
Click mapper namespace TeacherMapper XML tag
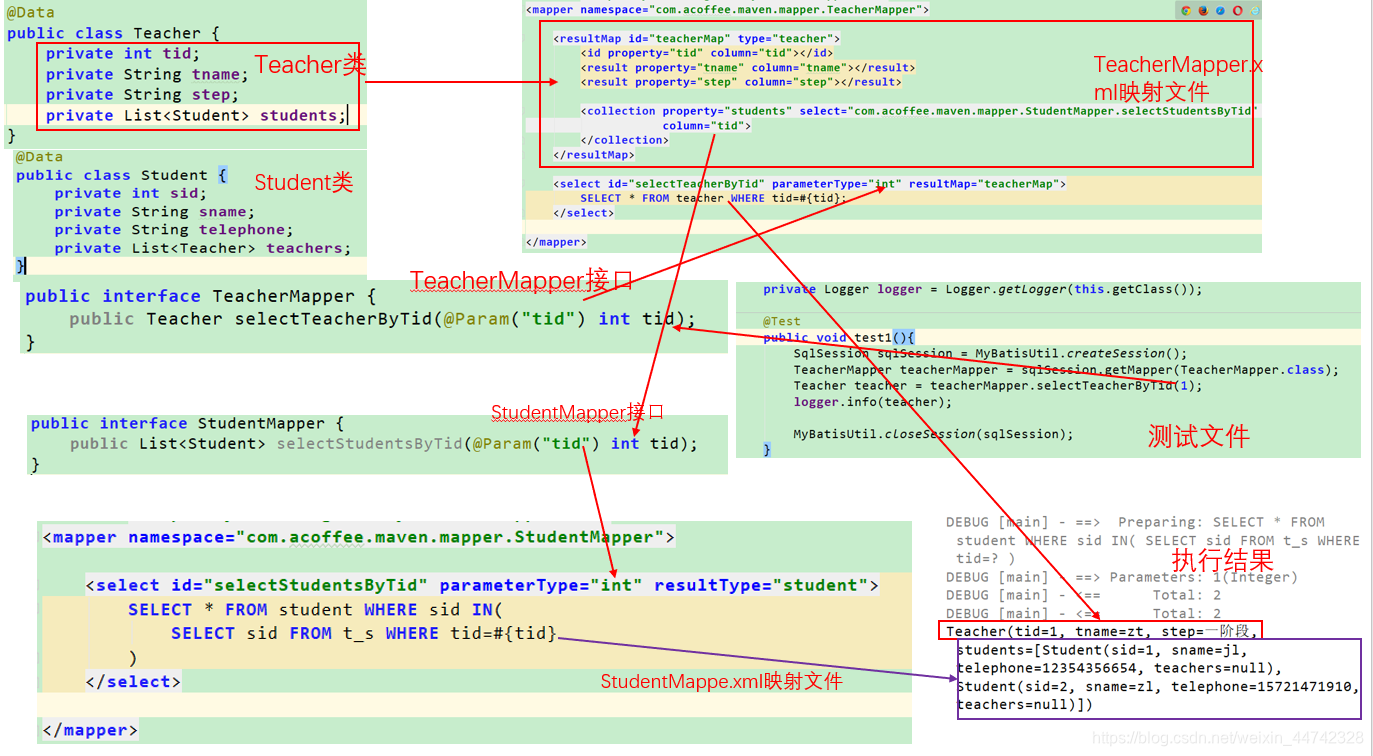[727, 10]
